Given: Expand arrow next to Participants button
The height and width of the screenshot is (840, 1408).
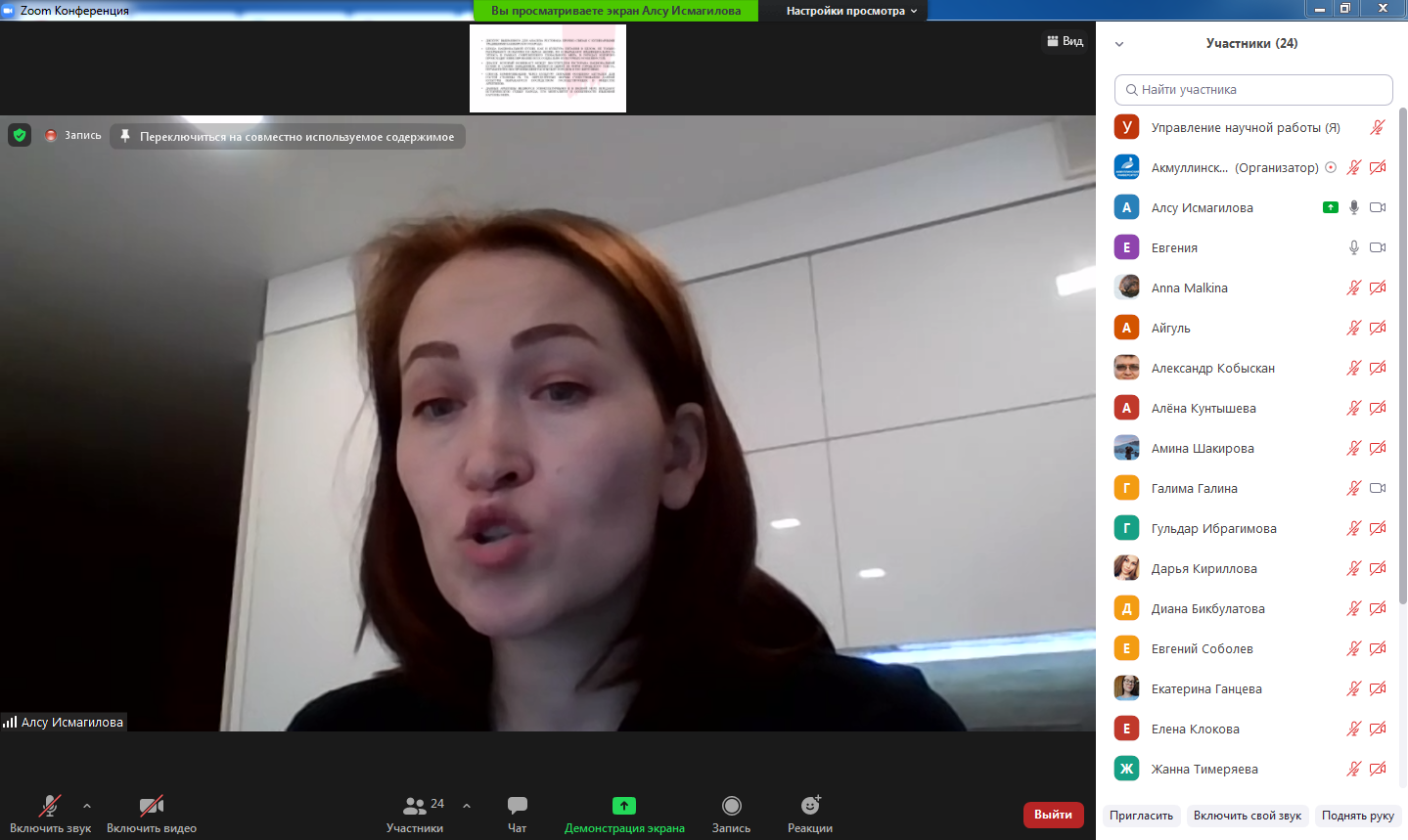Looking at the screenshot, I should [467, 806].
